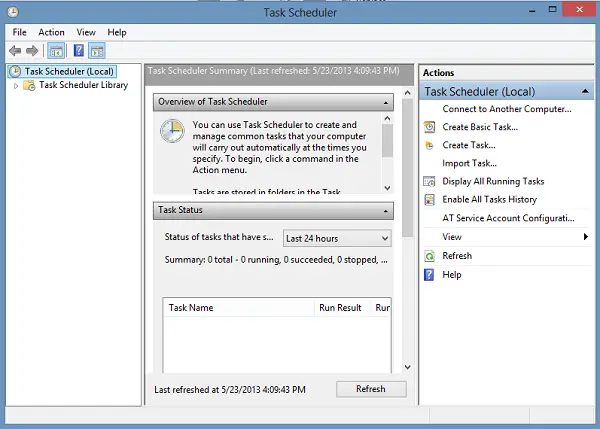Click summary pane scrollbar up arrow

pyautogui.click(x=408, y=93)
